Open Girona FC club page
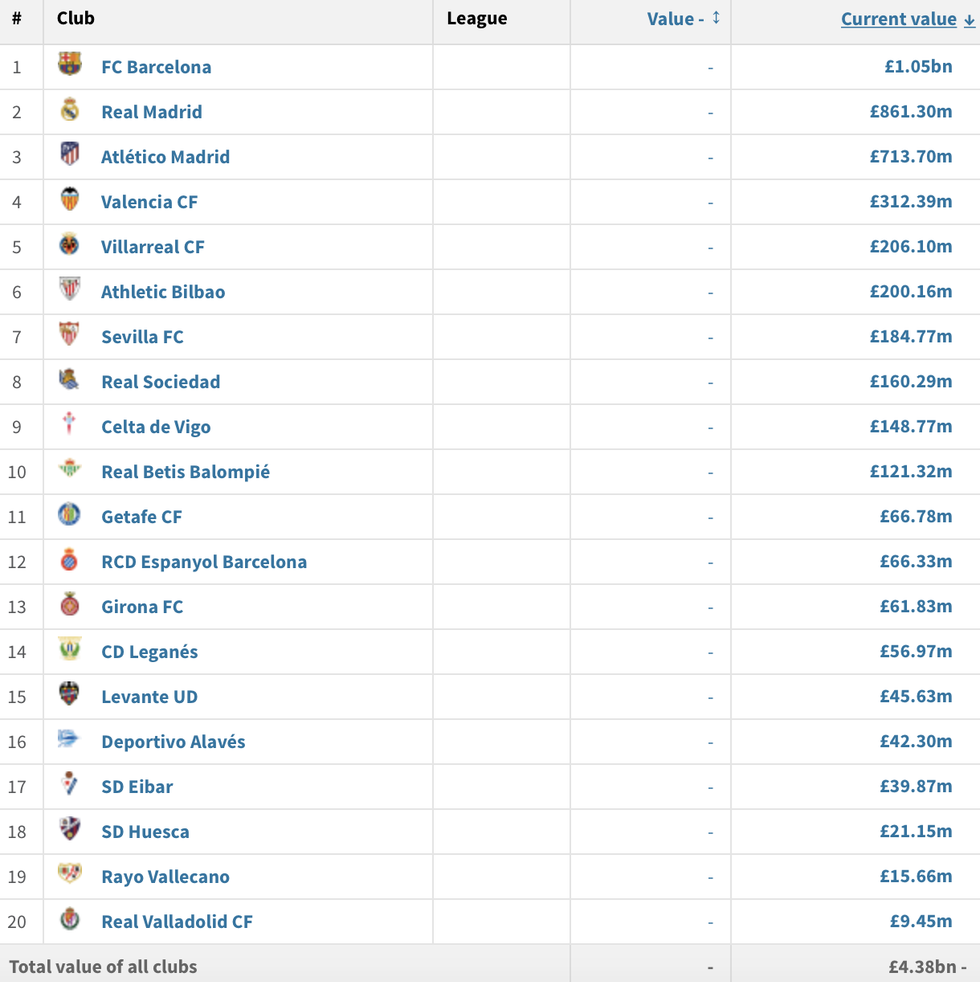 click(142, 607)
